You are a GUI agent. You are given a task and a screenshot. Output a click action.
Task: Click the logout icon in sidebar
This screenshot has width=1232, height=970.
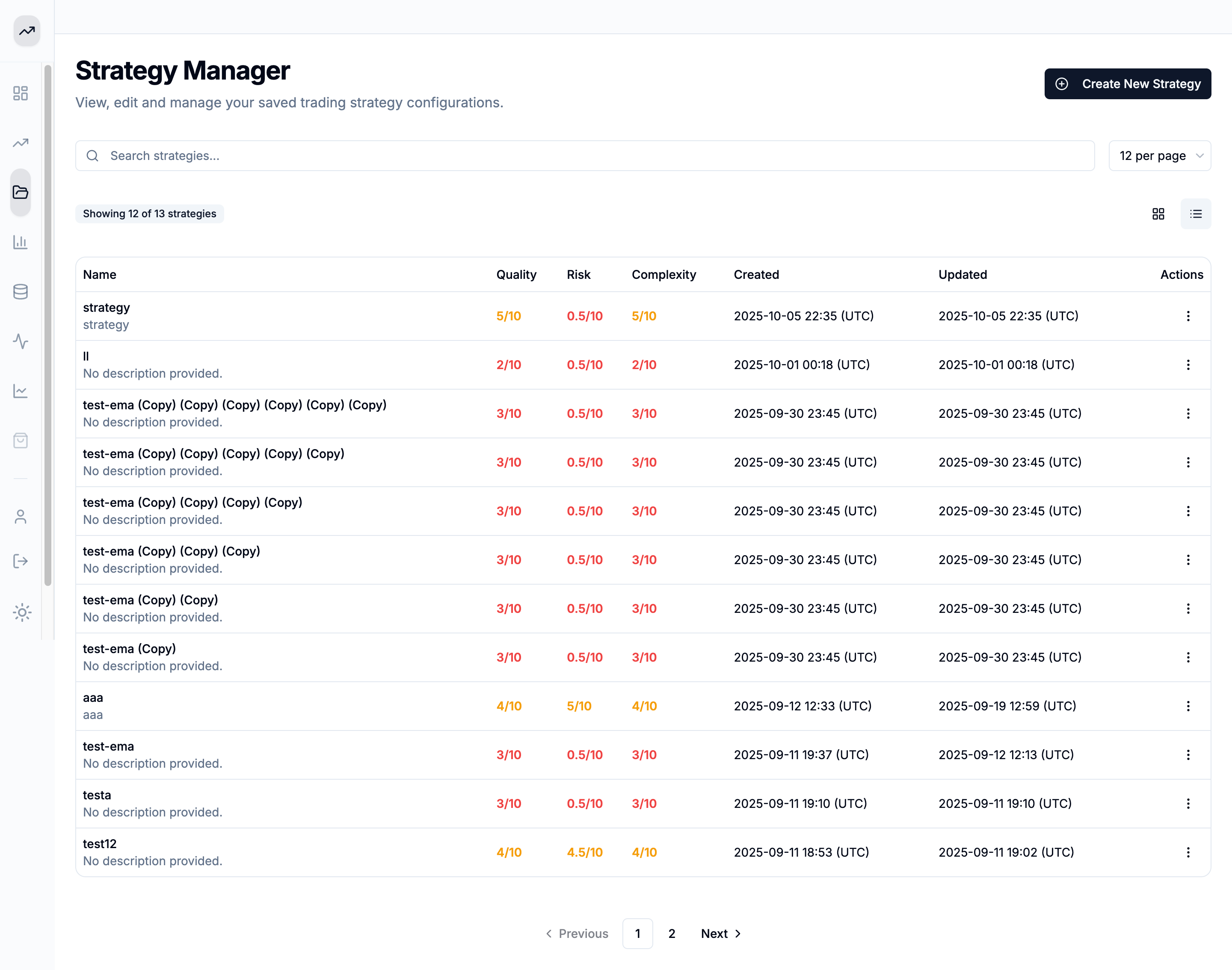click(21, 561)
